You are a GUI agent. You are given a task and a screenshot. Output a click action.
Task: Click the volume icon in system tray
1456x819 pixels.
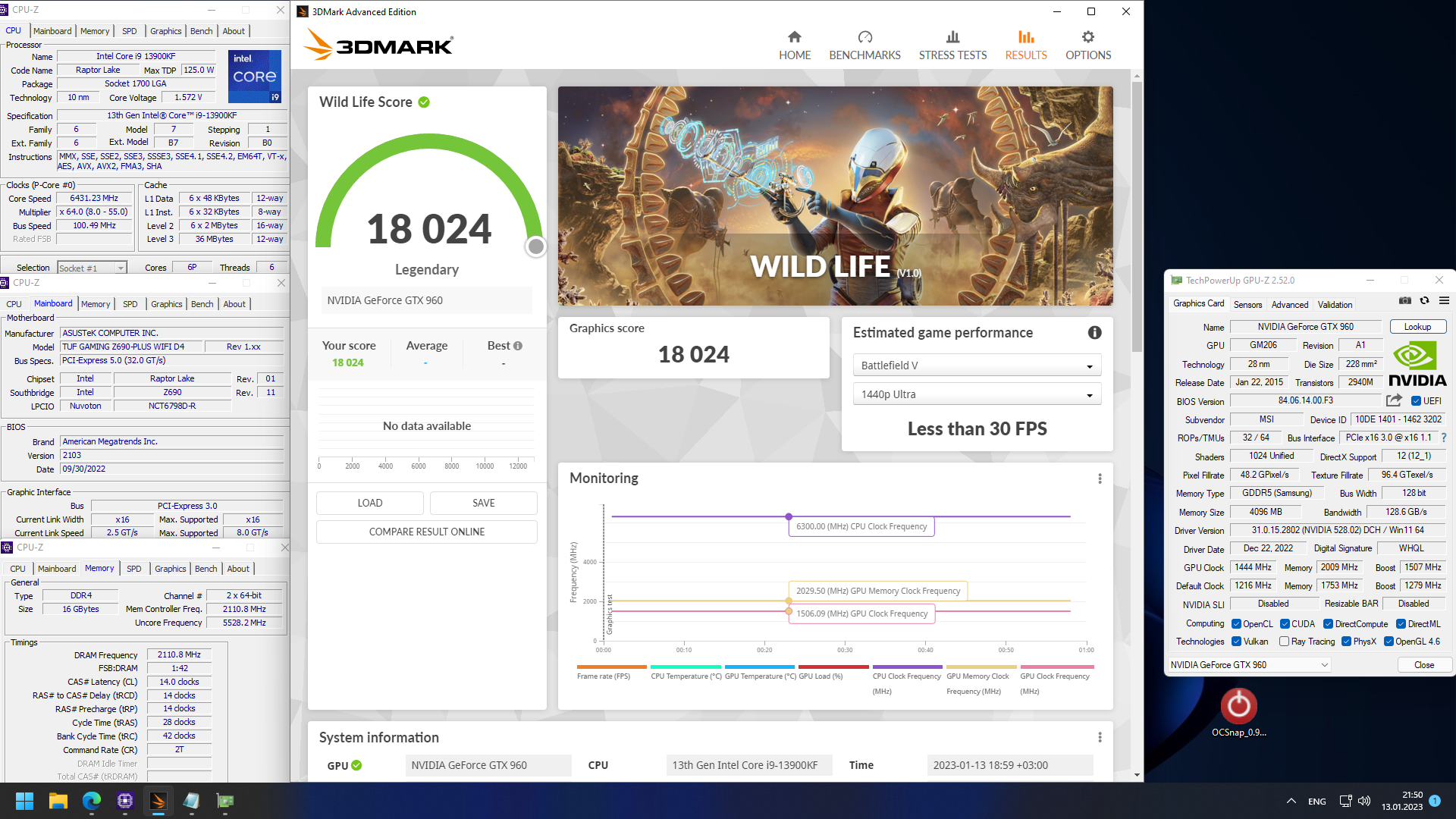1364,801
